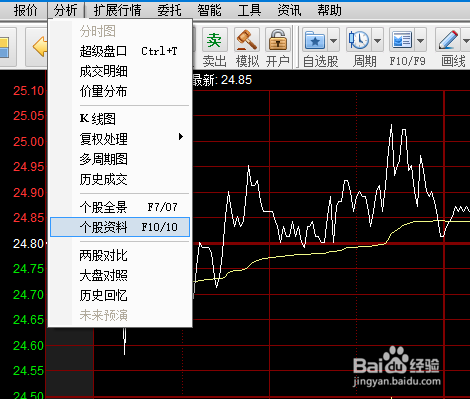Expand the 自选股 dropdown arrow
The height and width of the screenshot is (399, 470).
[333, 40]
